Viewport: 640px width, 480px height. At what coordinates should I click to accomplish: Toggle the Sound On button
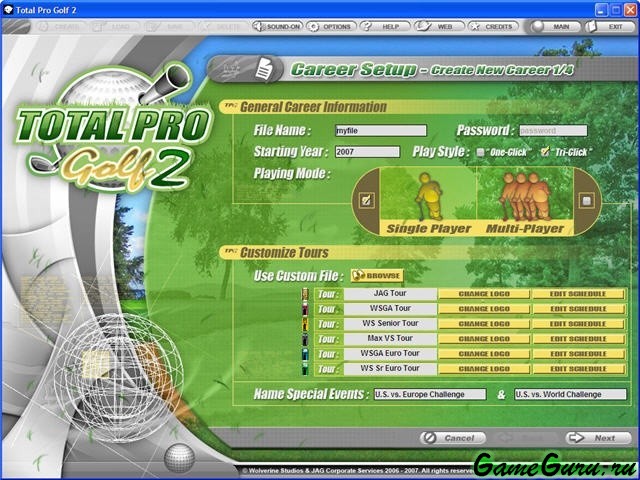point(278,27)
